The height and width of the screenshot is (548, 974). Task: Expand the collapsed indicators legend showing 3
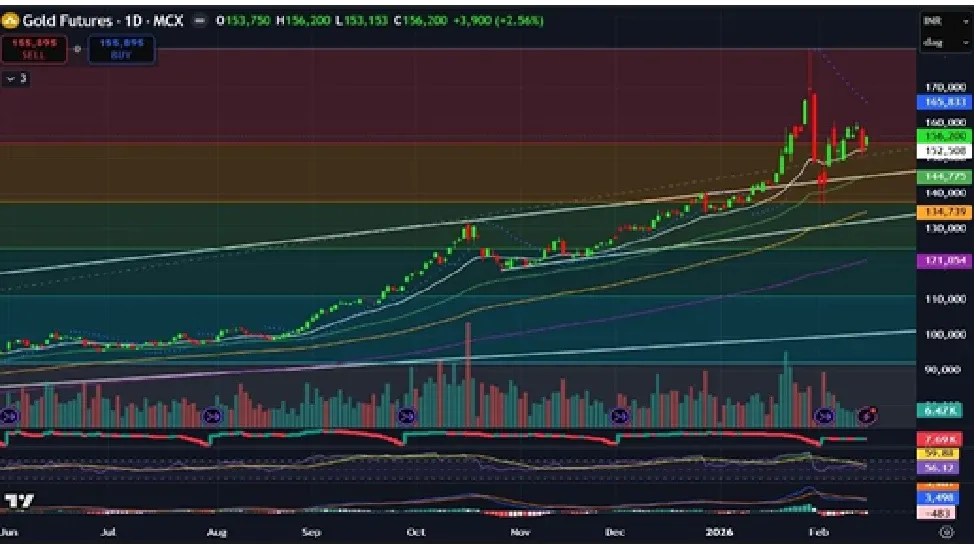(16, 78)
